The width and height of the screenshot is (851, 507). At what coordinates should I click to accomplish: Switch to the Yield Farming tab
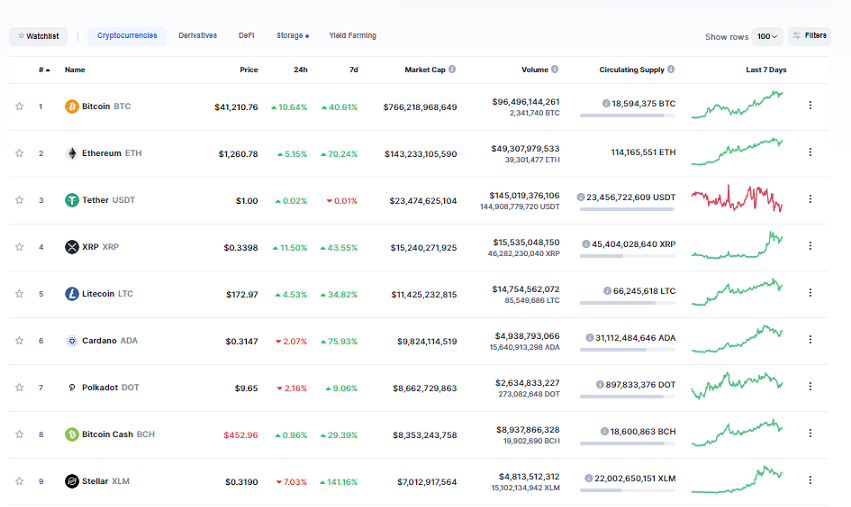click(354, 36)
